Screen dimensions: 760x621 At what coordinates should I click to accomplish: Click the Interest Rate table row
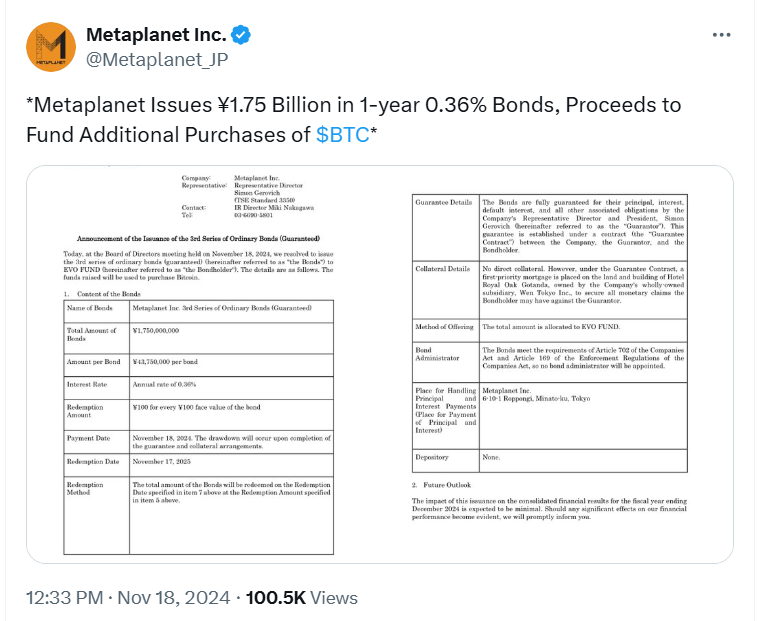pos(198,388)
